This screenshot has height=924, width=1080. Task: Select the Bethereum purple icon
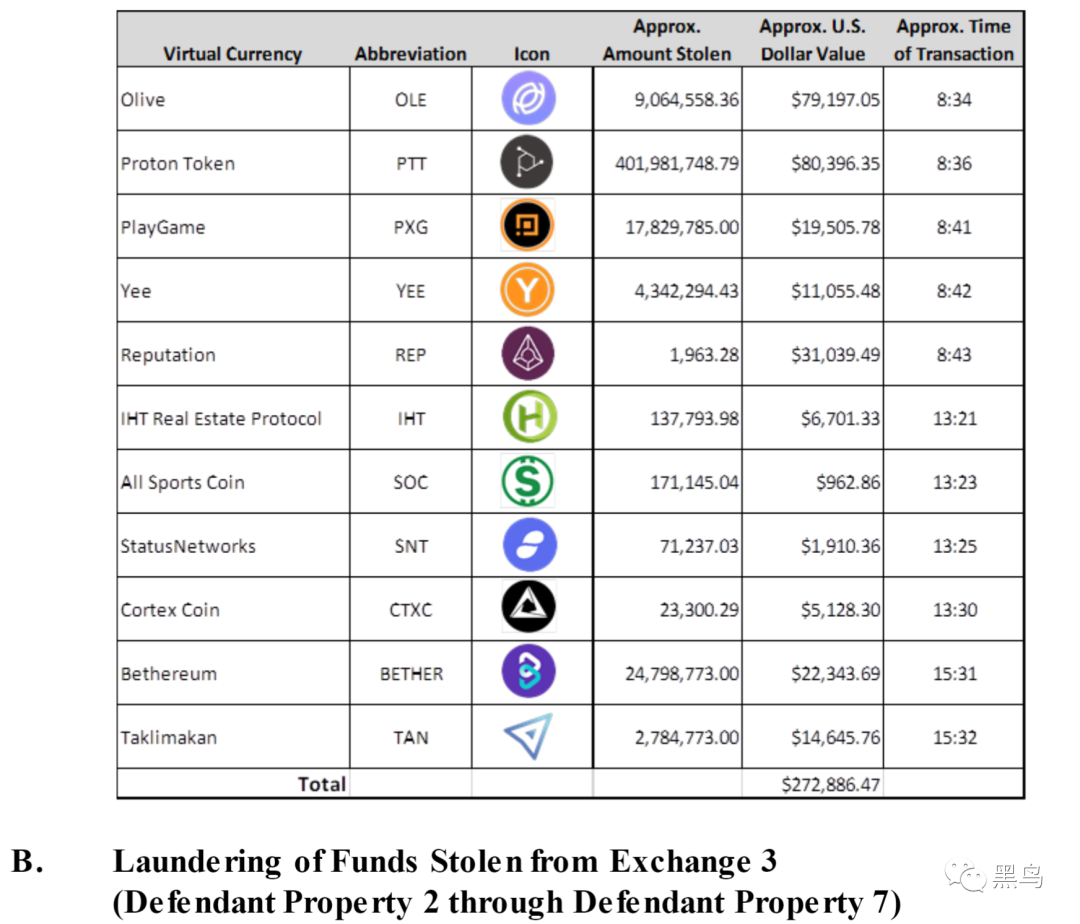point(528,671)
